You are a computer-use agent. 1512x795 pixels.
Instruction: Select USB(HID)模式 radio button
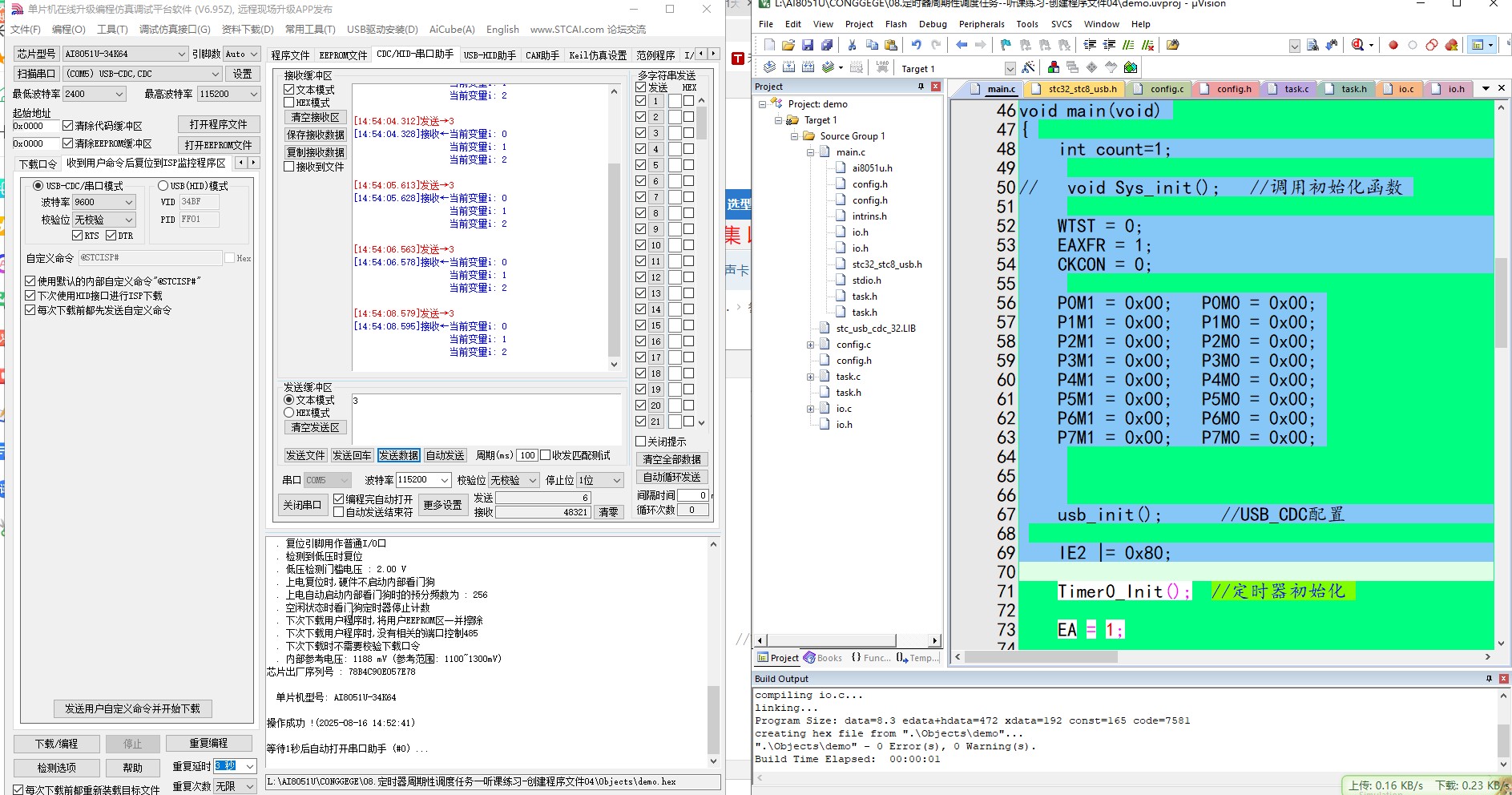pyautogui.click(x=163, y=185)
